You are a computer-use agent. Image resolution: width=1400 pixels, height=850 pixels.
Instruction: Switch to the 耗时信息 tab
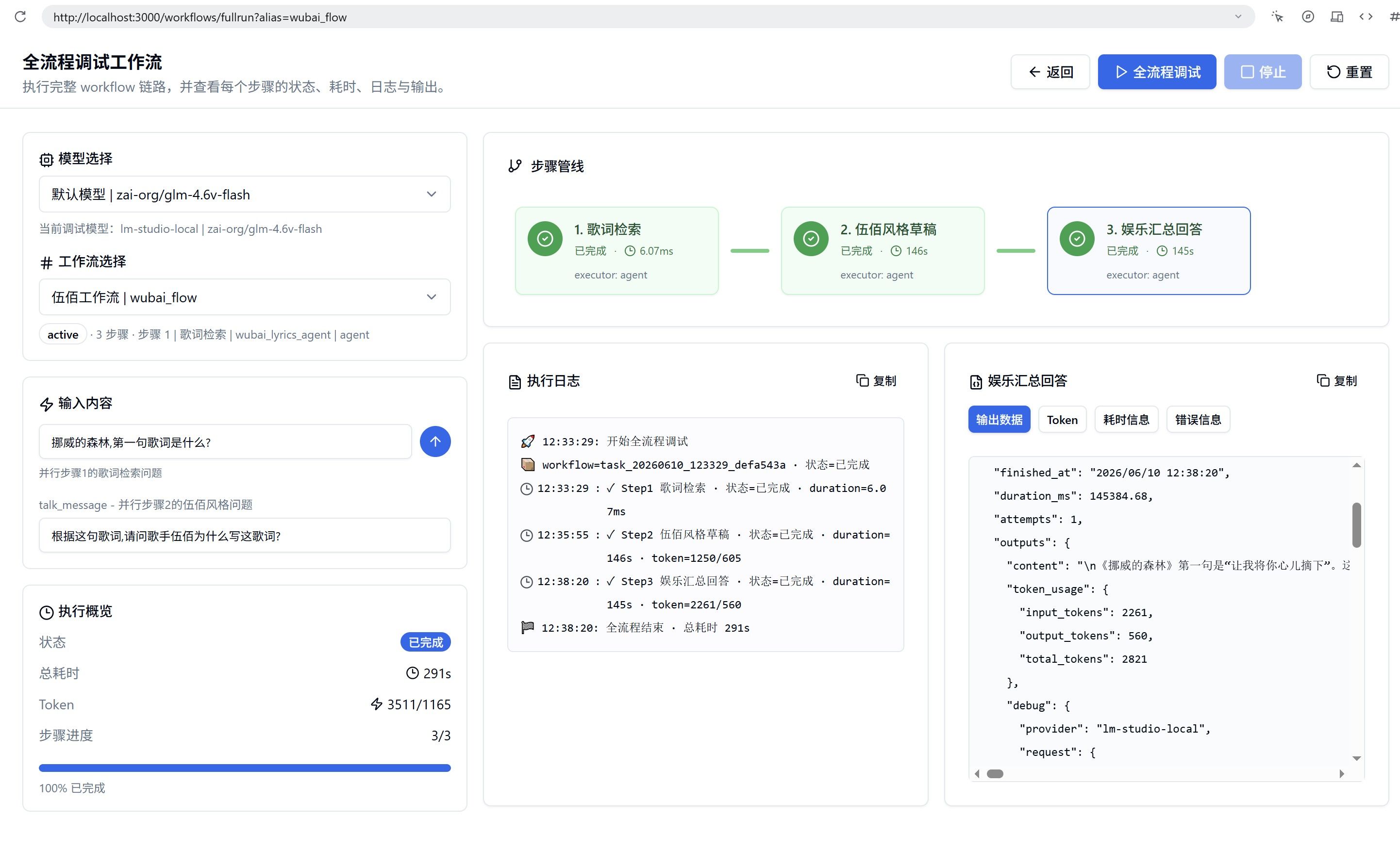1126,419
